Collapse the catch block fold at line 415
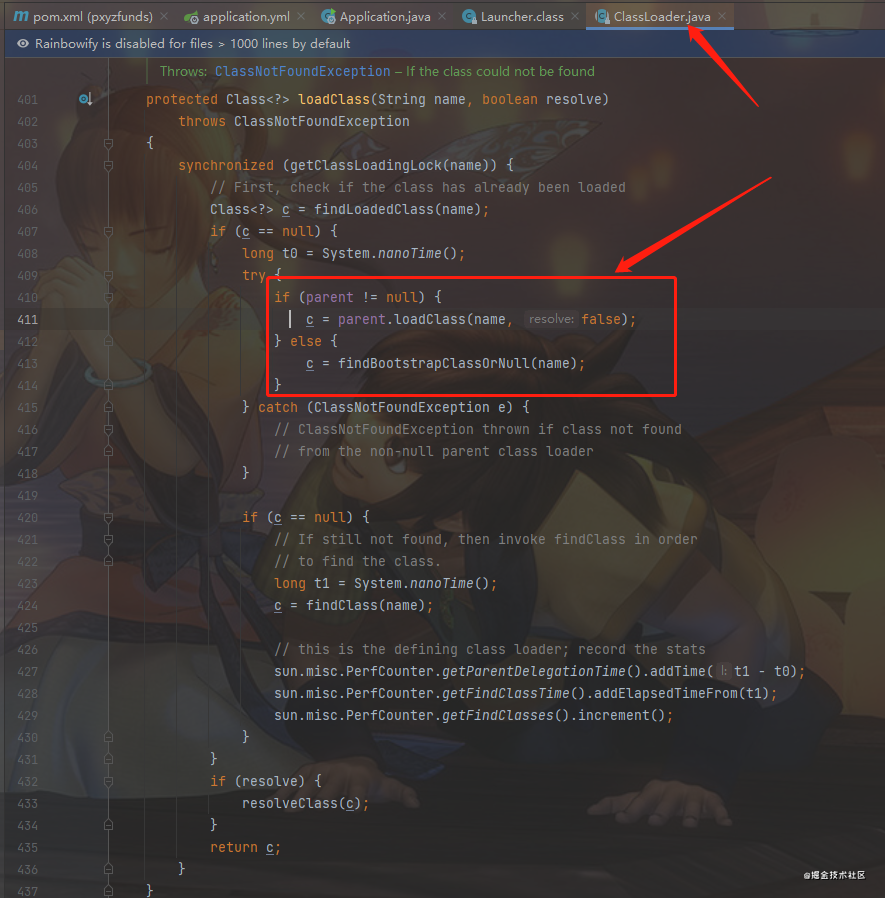This screenshot has width=885, height=898. tap(108, 407)
